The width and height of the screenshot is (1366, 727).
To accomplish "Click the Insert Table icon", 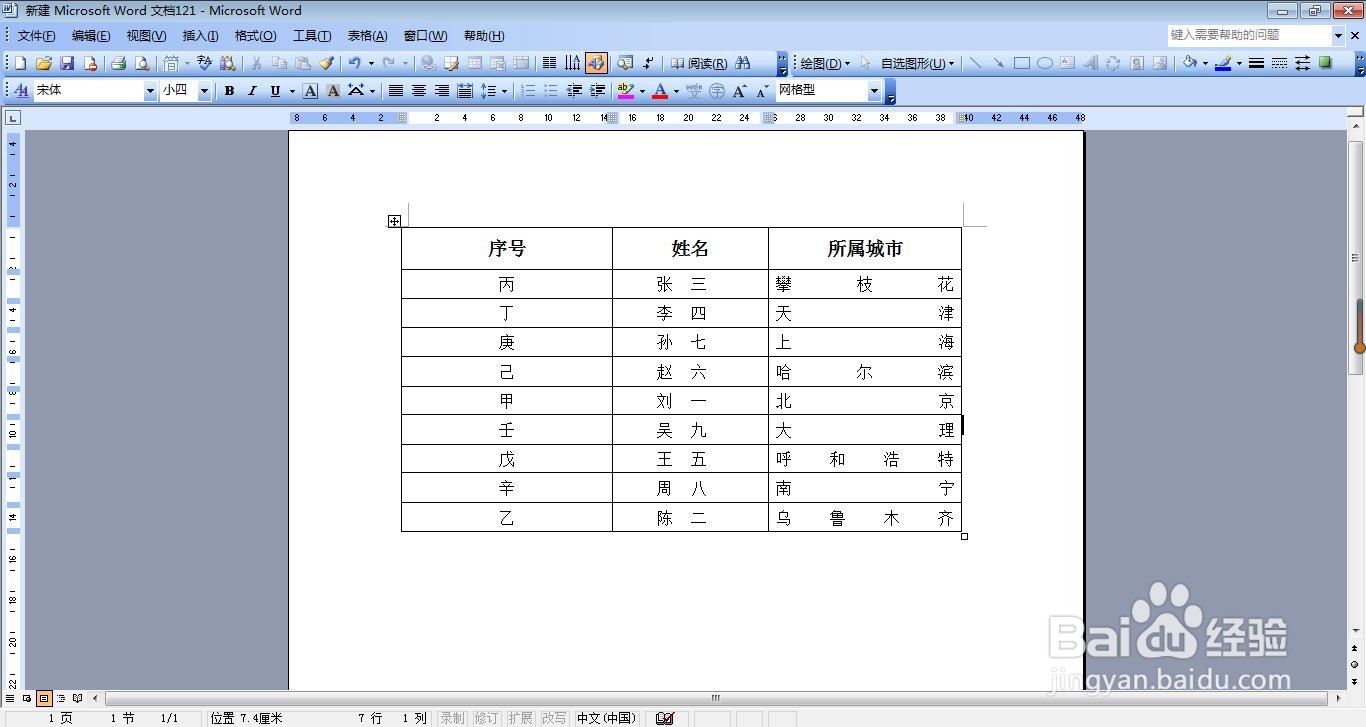I will [475, 62].
